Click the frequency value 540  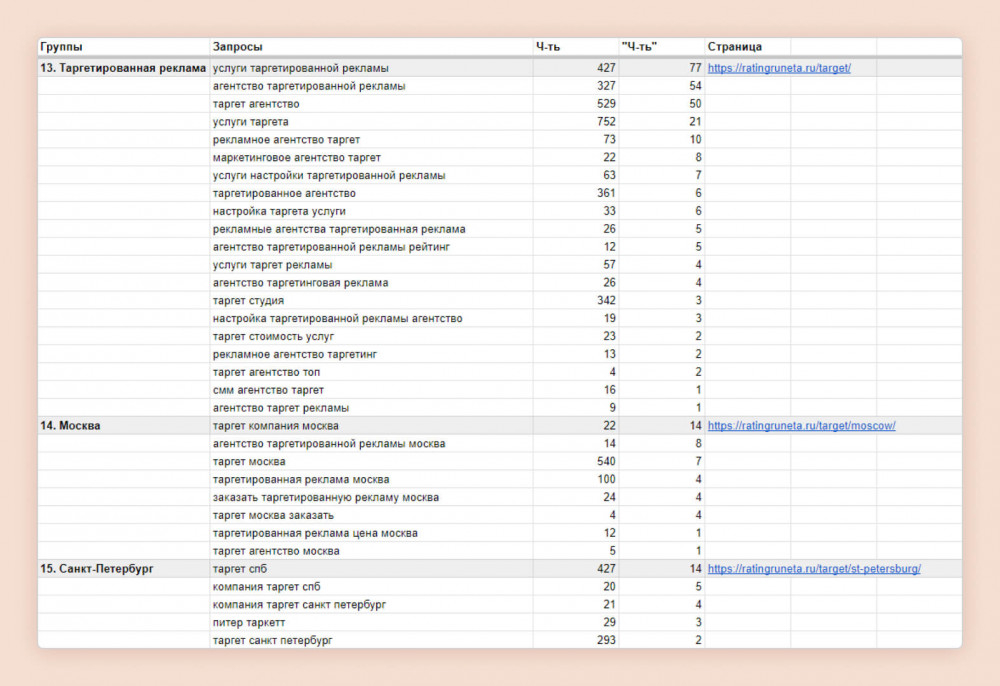pos(606,461)
